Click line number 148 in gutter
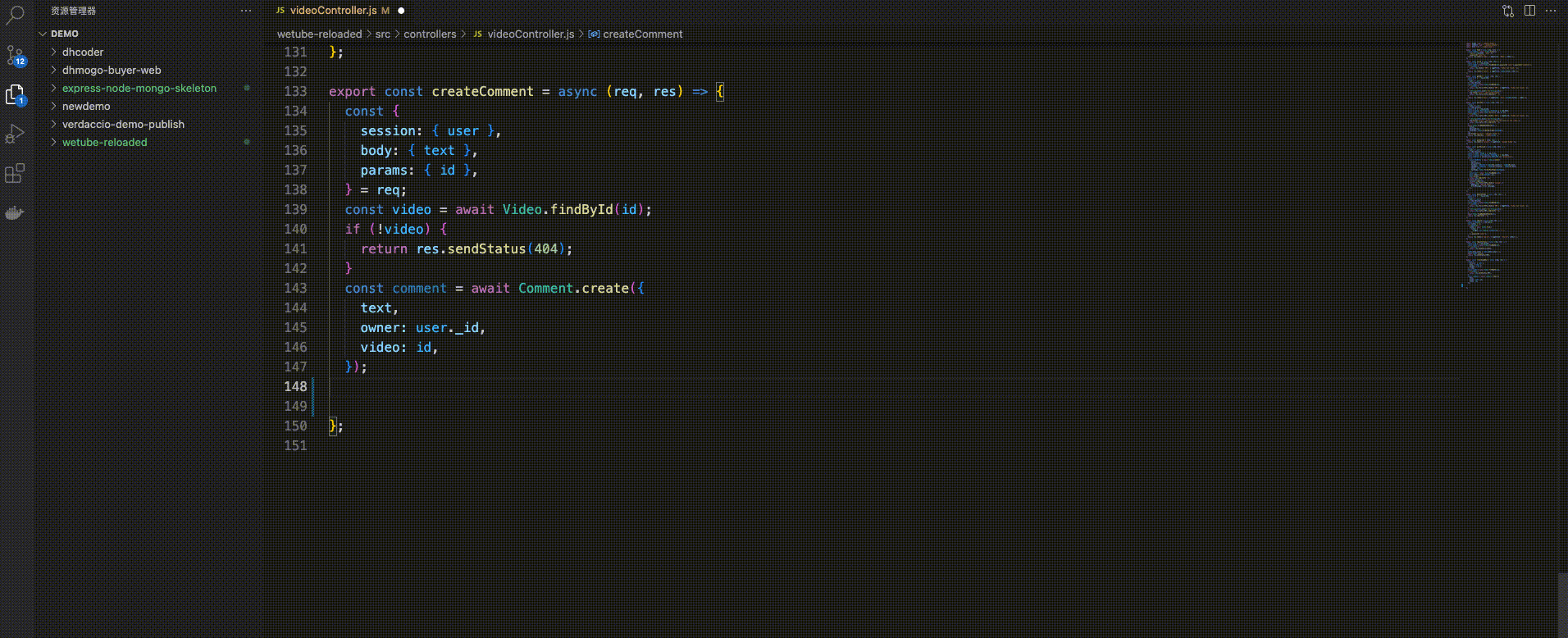 [x=295, y=386]
